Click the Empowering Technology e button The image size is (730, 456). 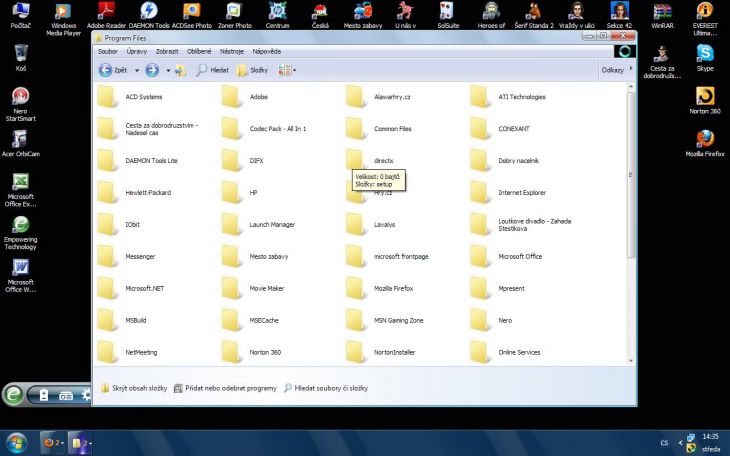pos(14,395)
